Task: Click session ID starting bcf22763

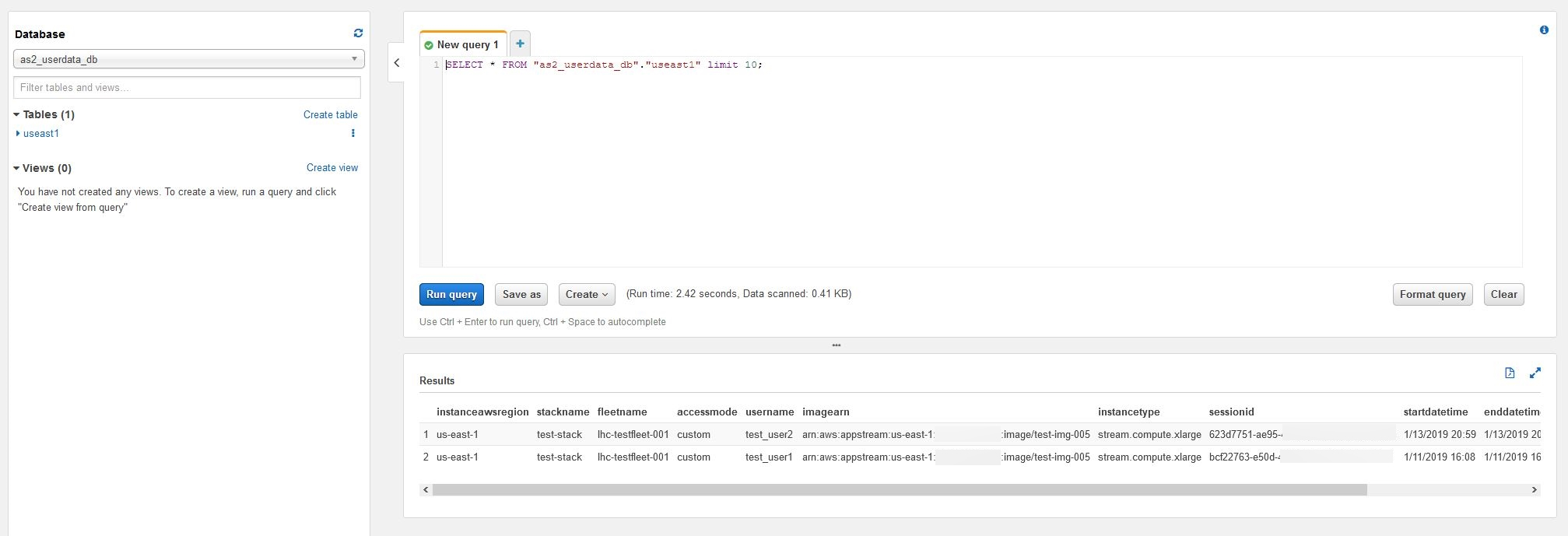Action: 1245,457
